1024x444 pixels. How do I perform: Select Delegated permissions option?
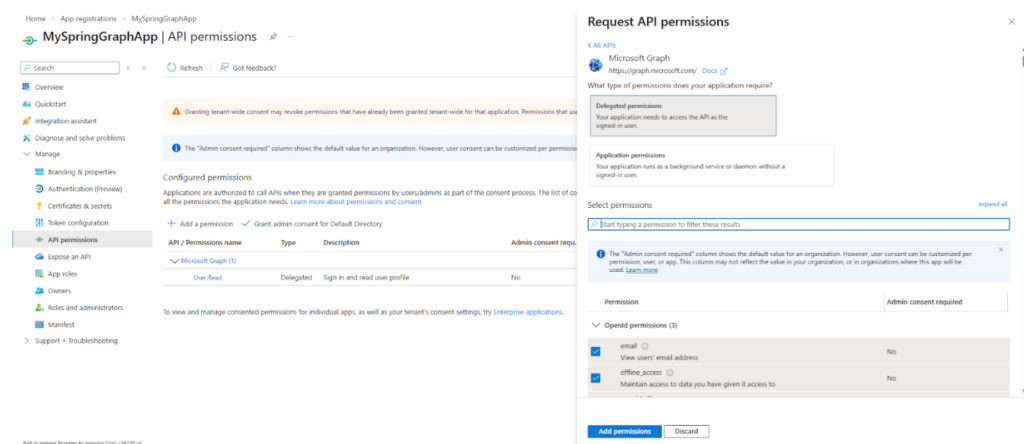point(683,116)
